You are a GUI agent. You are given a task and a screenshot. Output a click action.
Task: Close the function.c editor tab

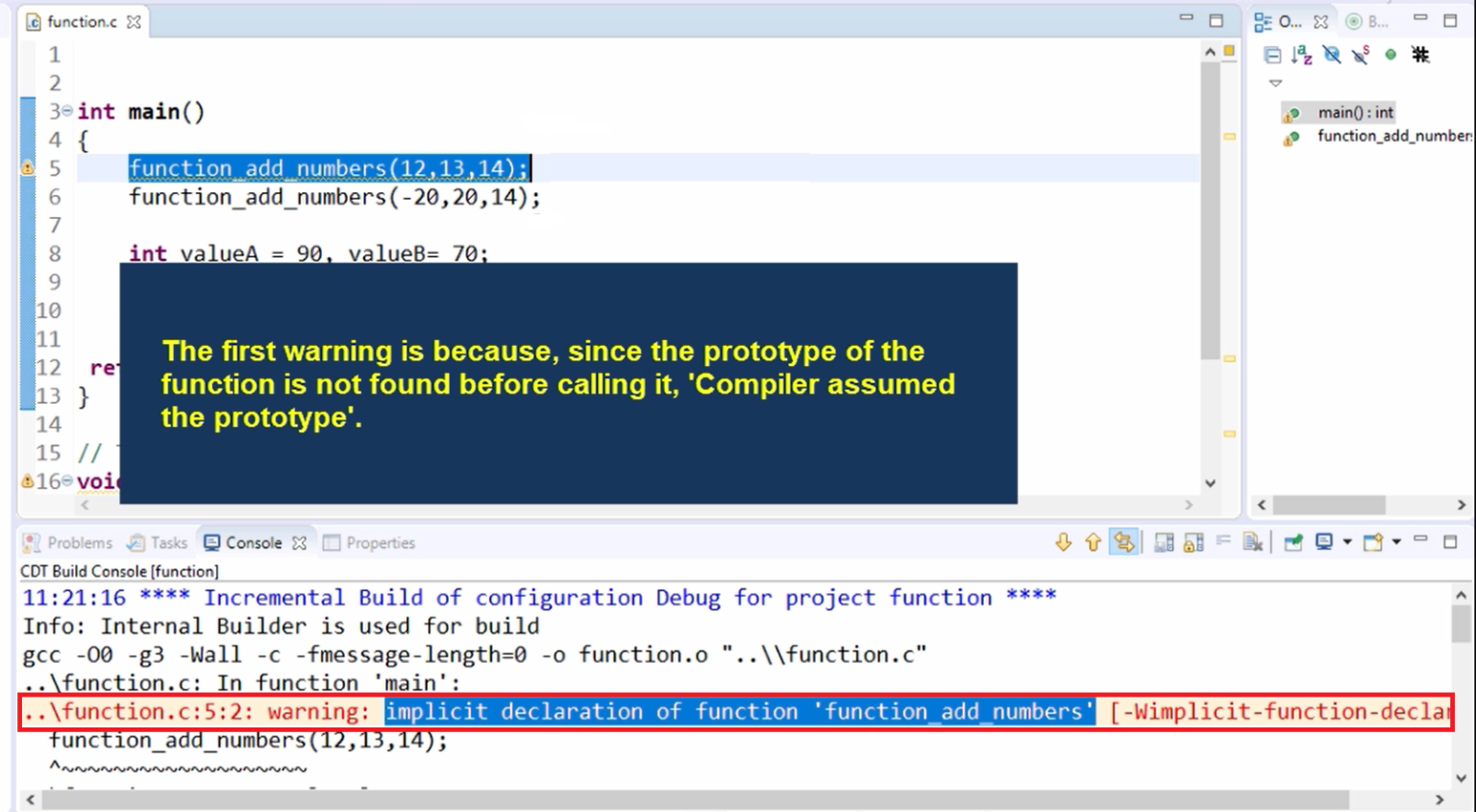(134, 21)
